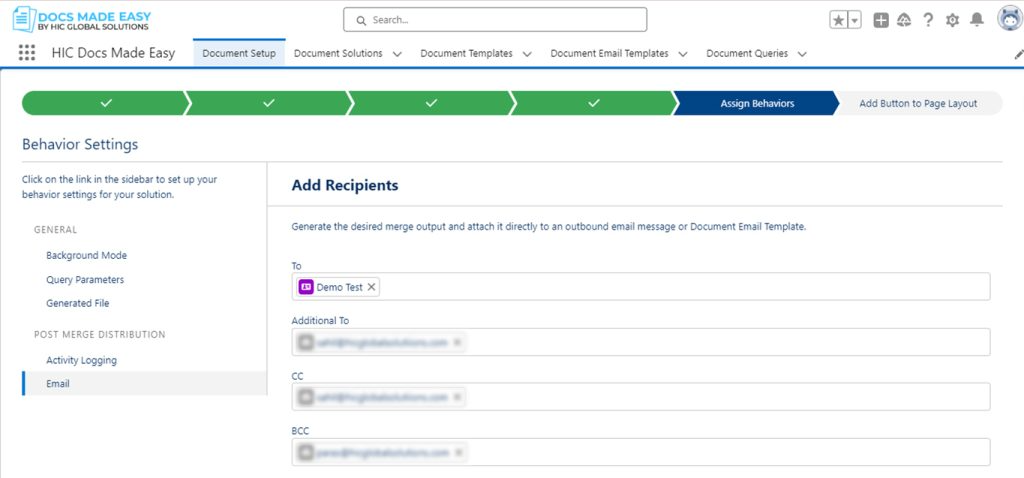Screen dimensions: 1024x478
Task: Open the Document Templates tab
Action: coord(466,54)
